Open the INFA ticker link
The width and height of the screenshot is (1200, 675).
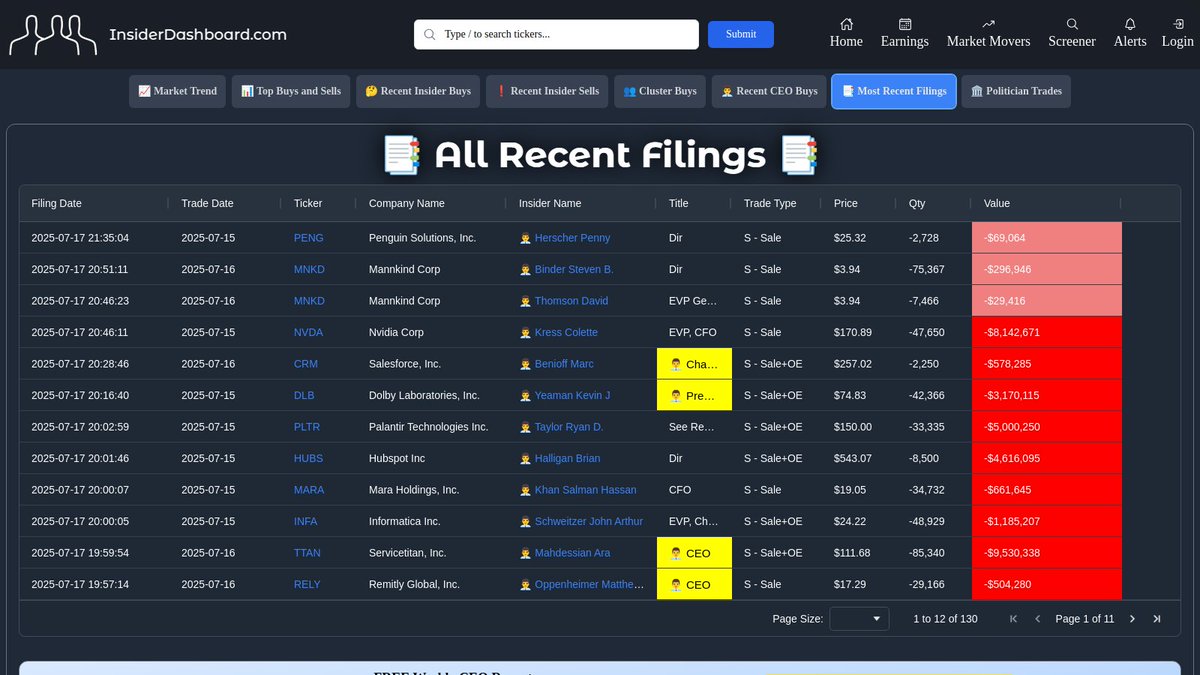[306, 521]
